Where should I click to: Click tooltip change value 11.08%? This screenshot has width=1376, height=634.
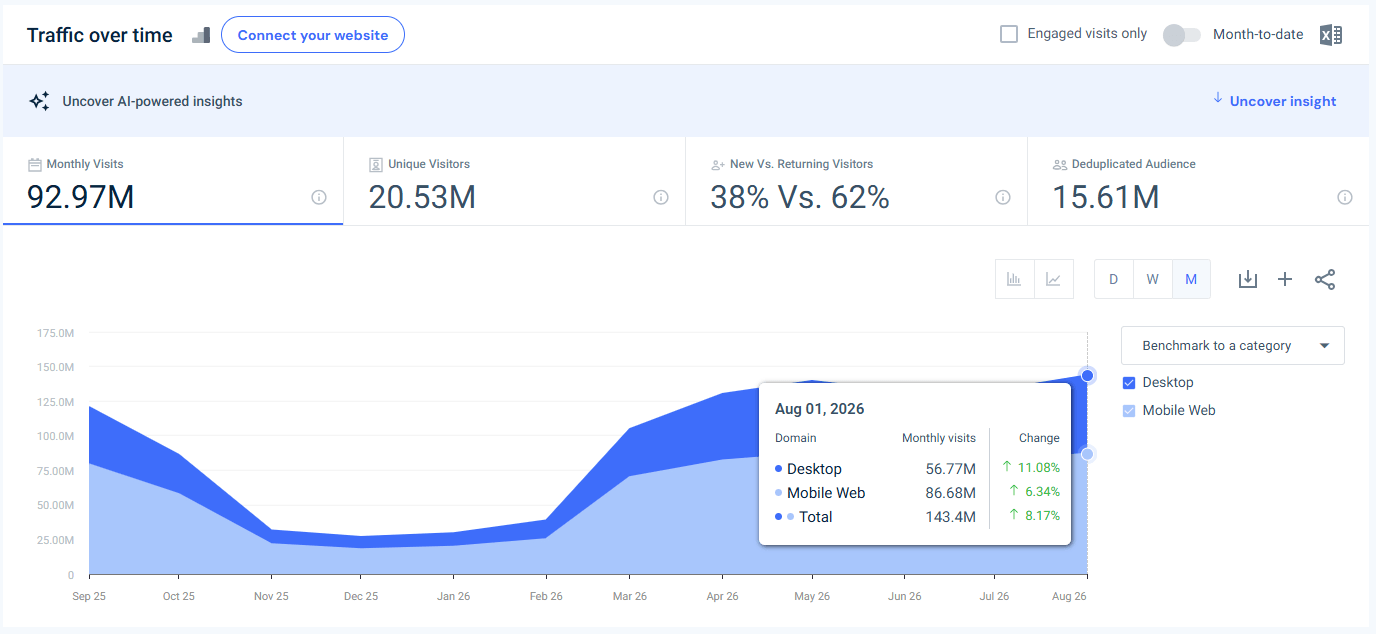click(1039, 467)
